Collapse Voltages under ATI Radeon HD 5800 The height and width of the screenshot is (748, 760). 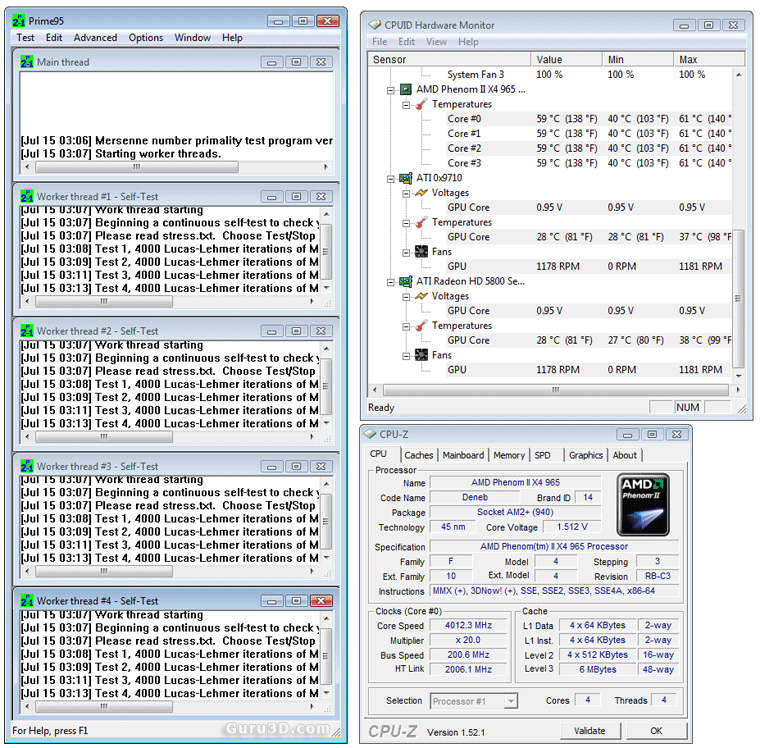(406, 297)
